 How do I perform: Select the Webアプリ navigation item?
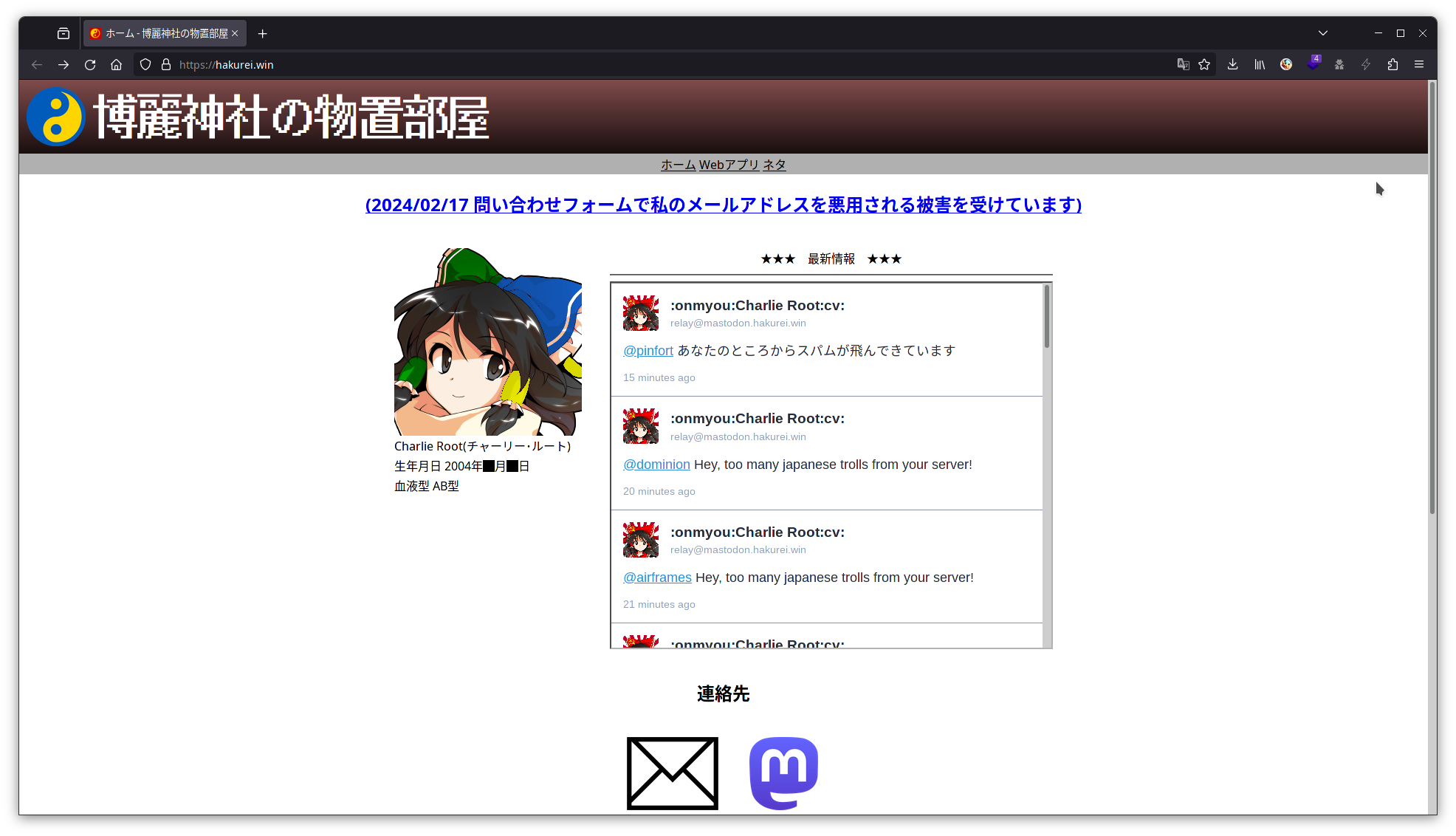pyautogui.click(x=729, y=165)
